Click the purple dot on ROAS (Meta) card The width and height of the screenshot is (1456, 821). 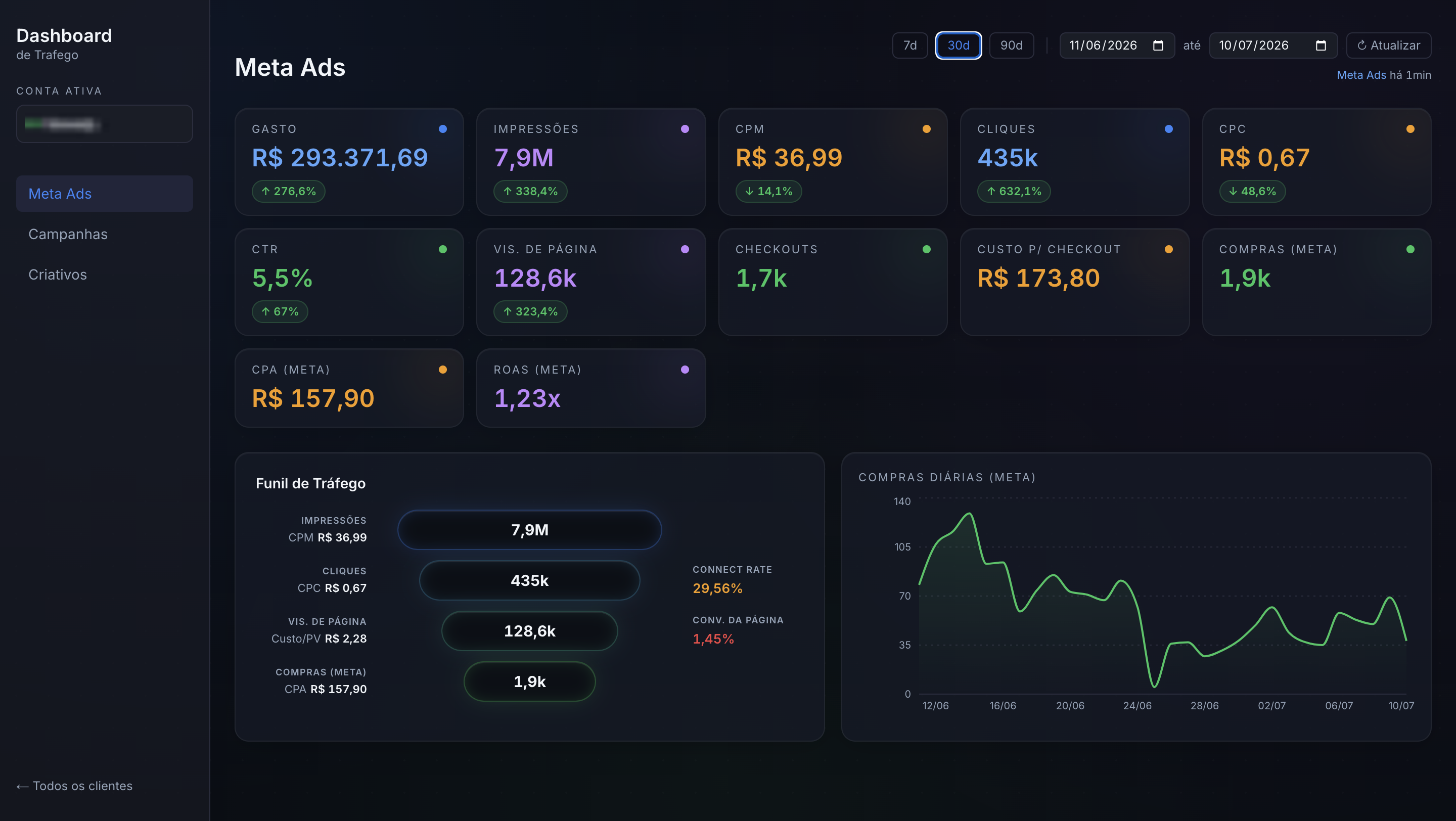click(x=685, y=370)
